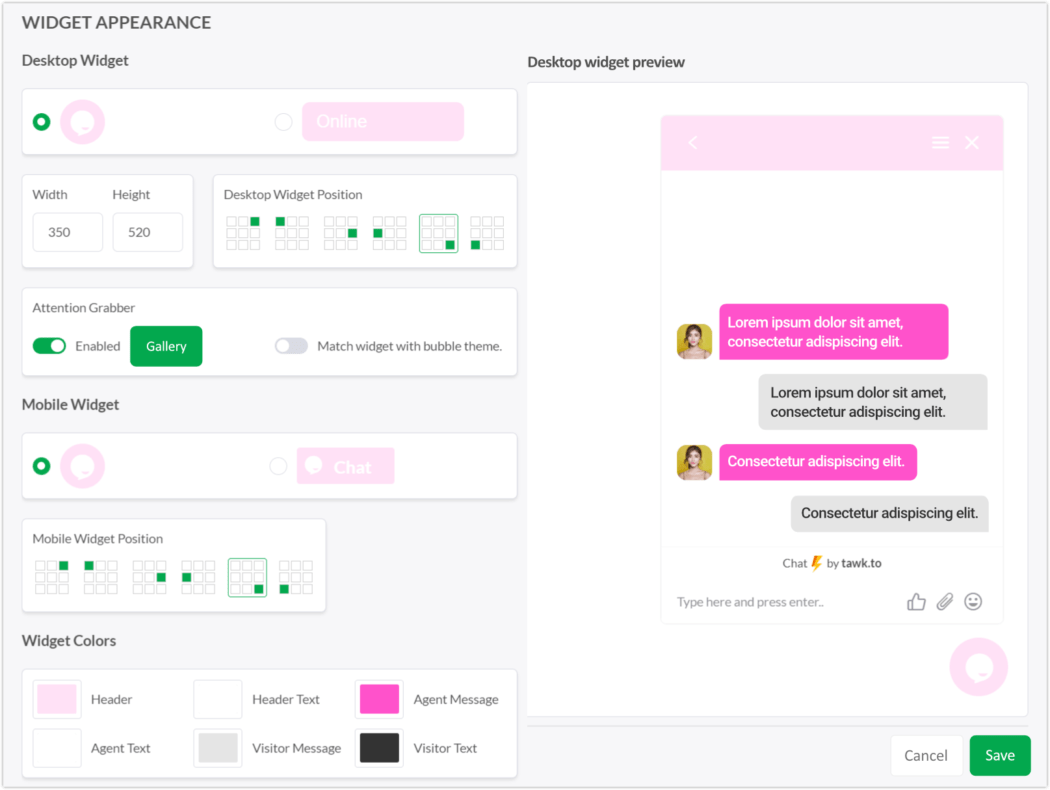
Task: Click the mobile Chat bar widget style
Action: [346, 466]
